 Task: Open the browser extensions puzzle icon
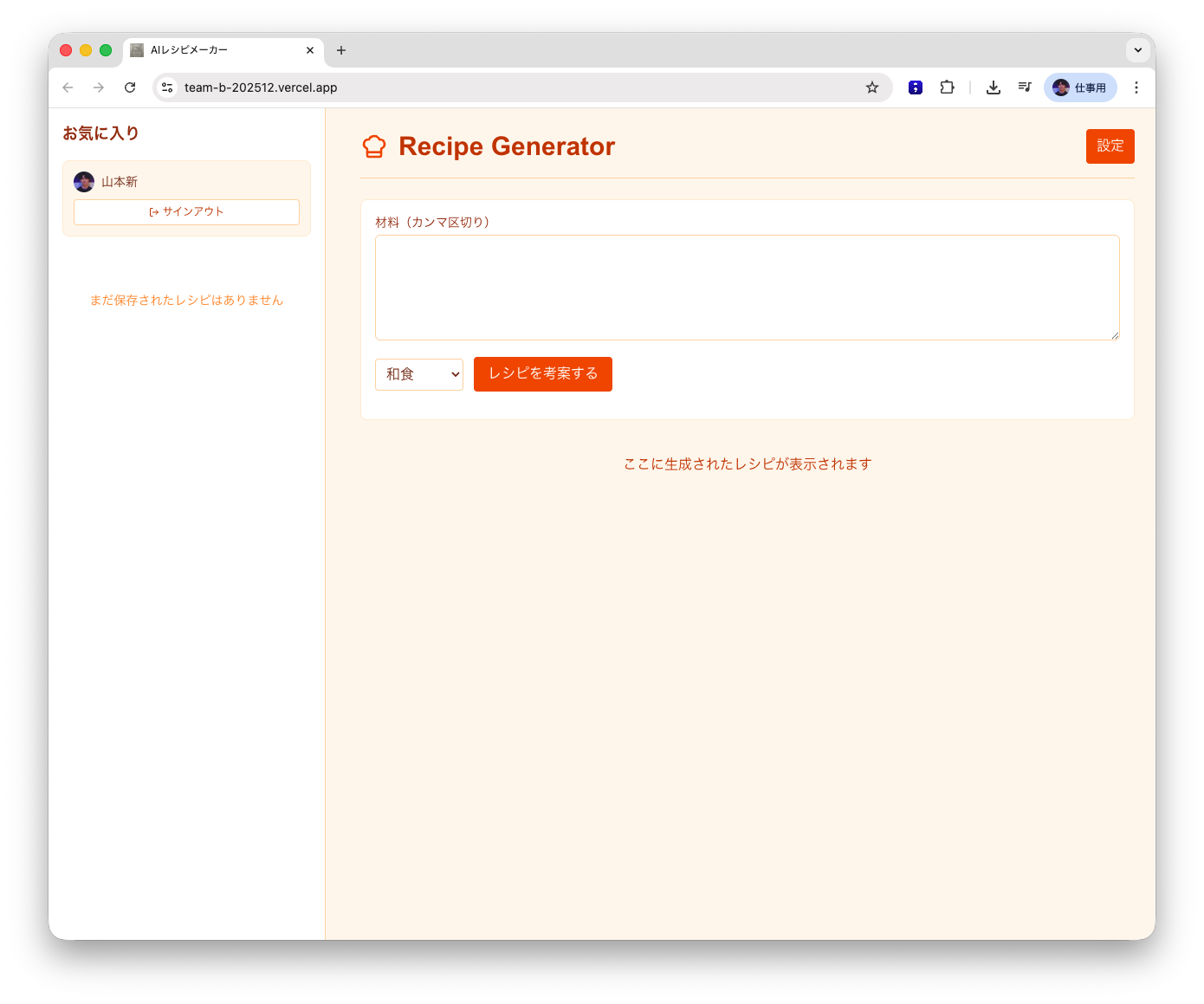click(x=947, y=87)
